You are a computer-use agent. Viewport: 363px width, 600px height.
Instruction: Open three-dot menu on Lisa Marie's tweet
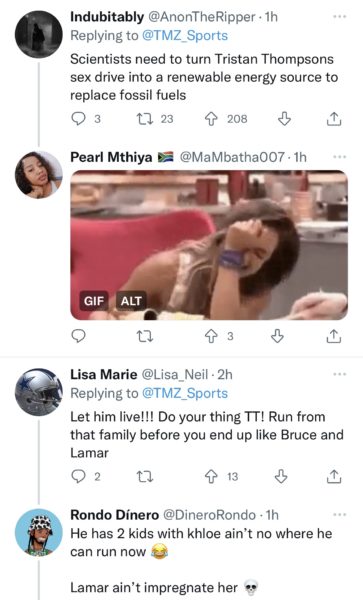(x=339, y=374)
